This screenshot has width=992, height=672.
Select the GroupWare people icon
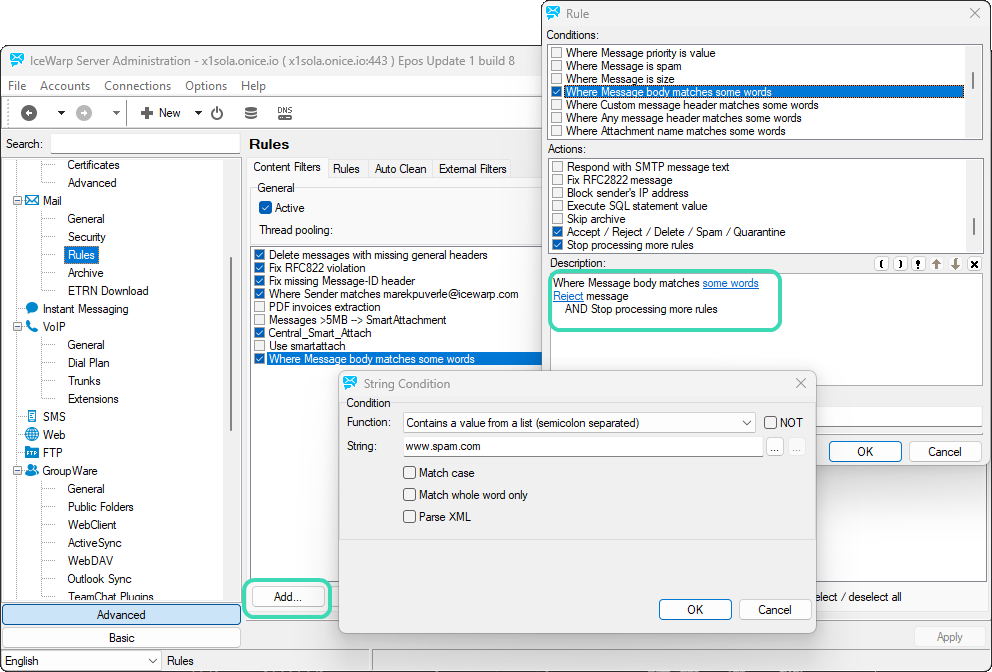pos(32,470)
